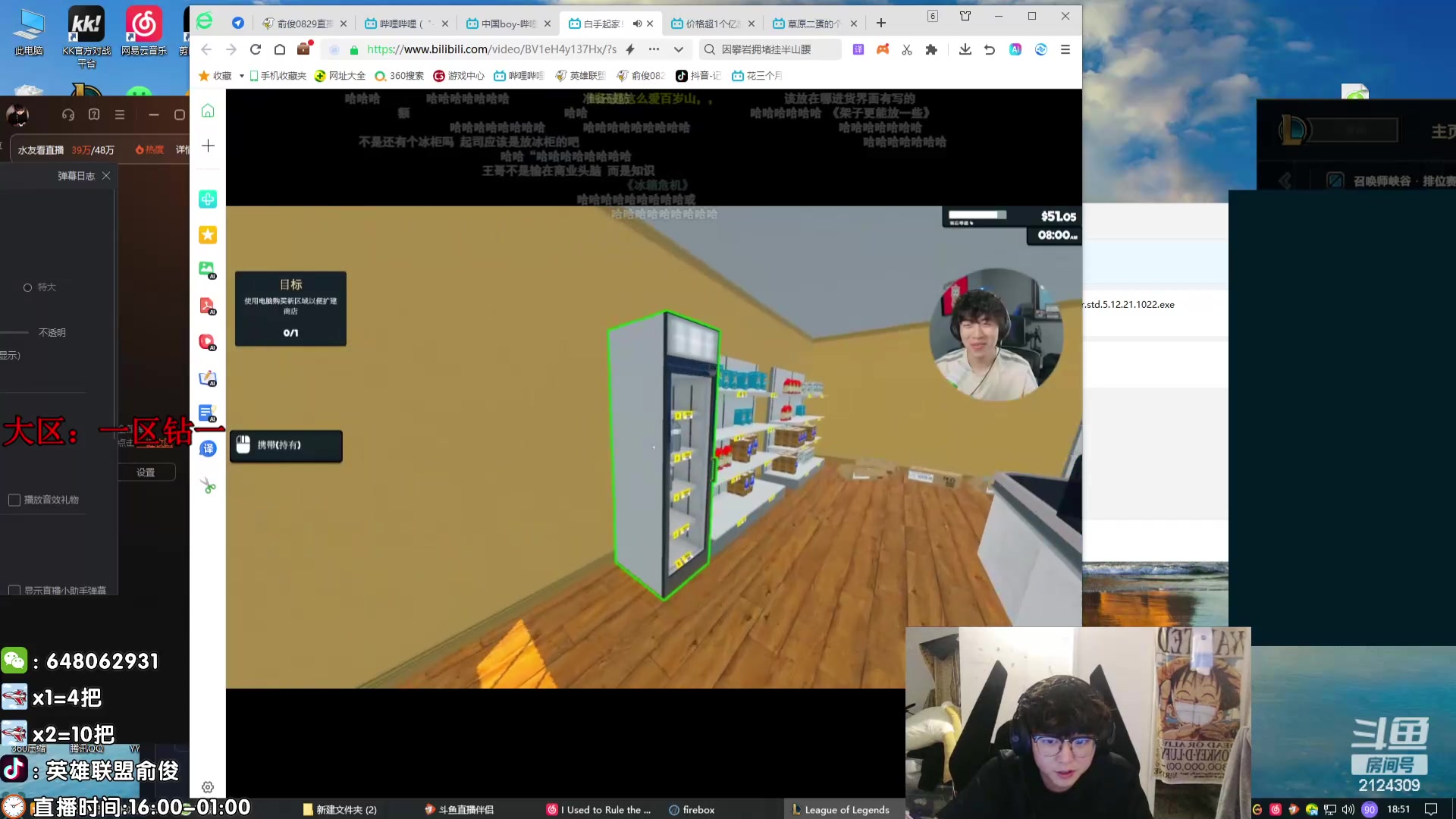Viewport: 1456px width, 819px height.
Task: Open the shirt skin icon in title bar
Action: point(965,16)
